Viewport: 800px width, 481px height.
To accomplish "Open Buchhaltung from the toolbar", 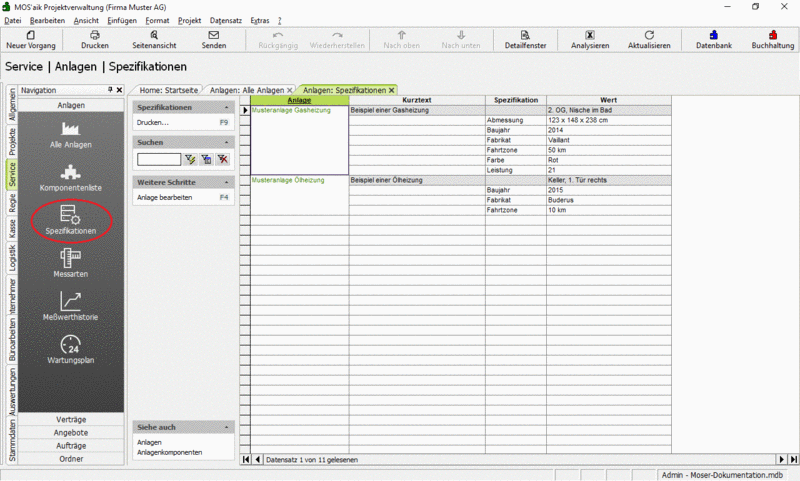I will pyautogui.click(x=772, y=39).
